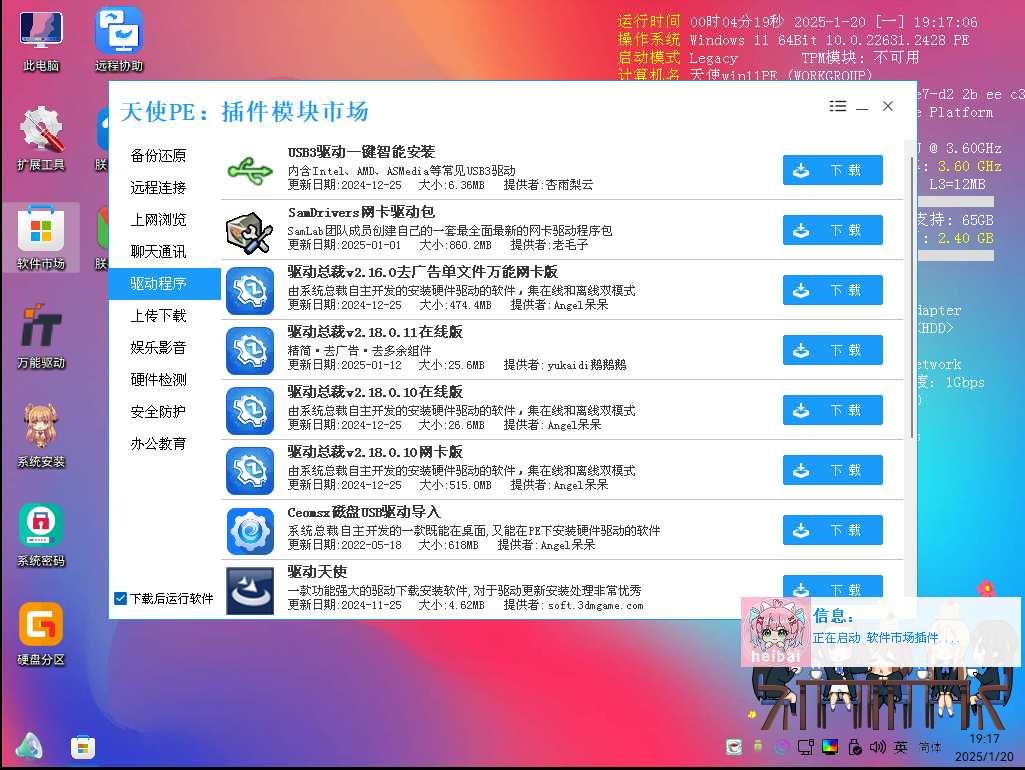This screenshot has height=770, width=1025.
Task: Open the 扩展工具 desktop icon
Action: coord(41,139)
